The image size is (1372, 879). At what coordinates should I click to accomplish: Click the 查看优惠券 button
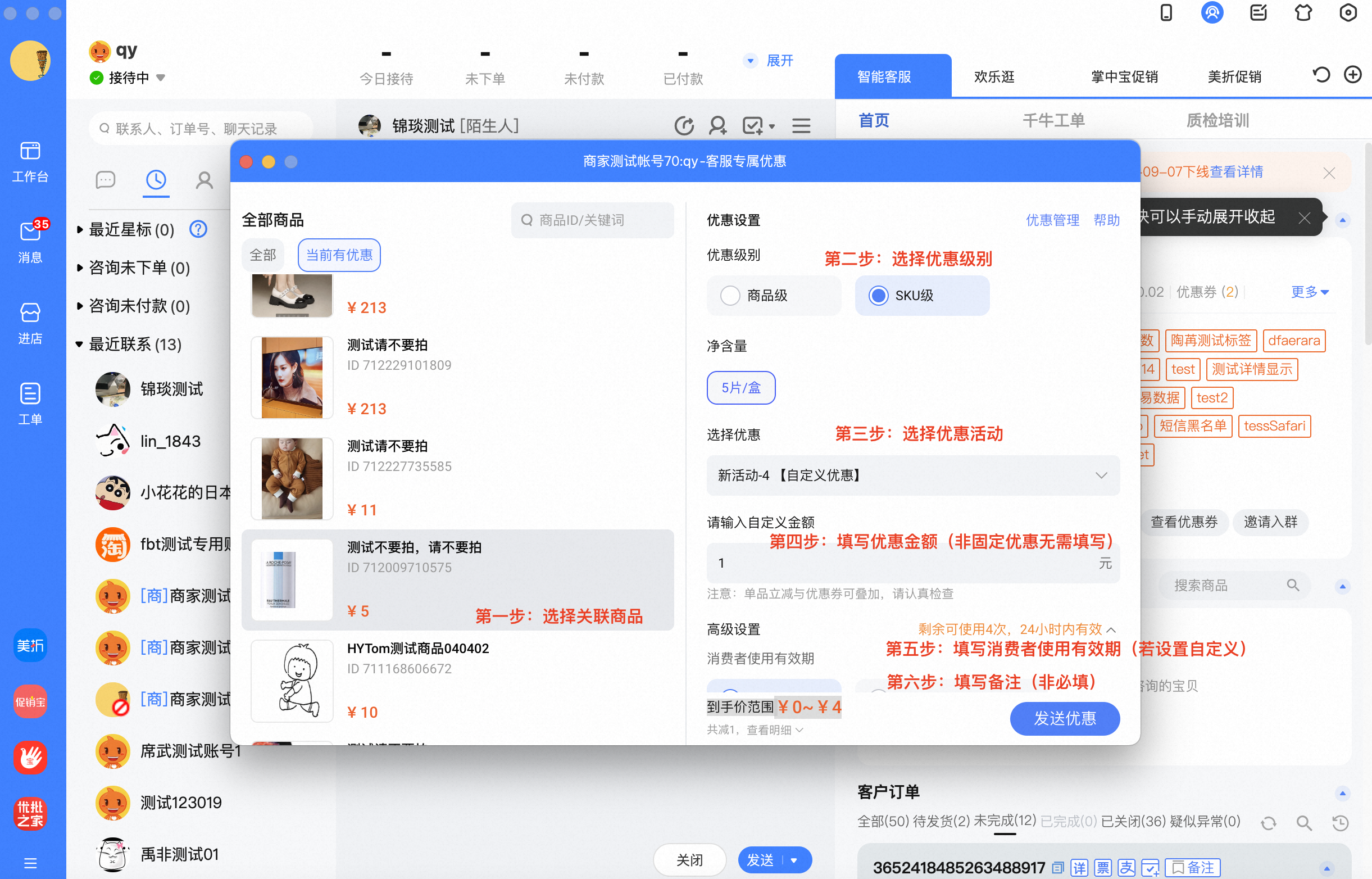pos(1183,522)
